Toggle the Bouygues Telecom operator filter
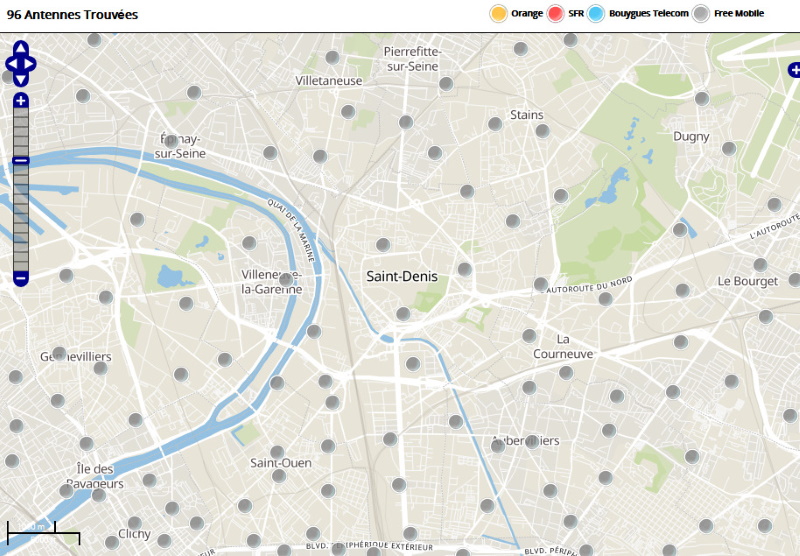Screen dimensions: 800x556 [x=597, y=13]
